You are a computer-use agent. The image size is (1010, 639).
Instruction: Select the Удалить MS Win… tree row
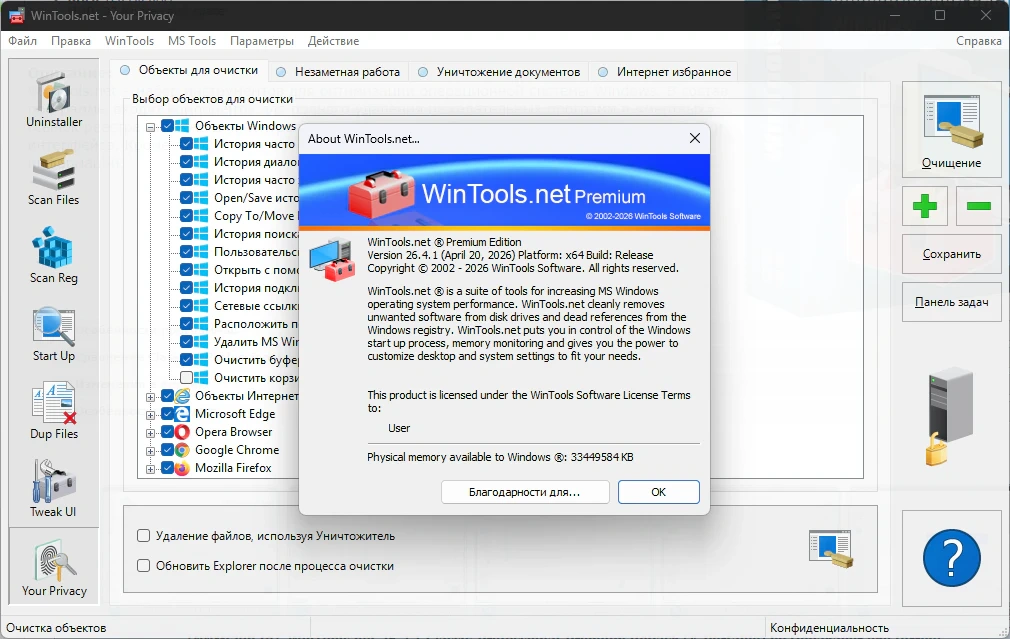pyautogui.click(x=256, y=342)
